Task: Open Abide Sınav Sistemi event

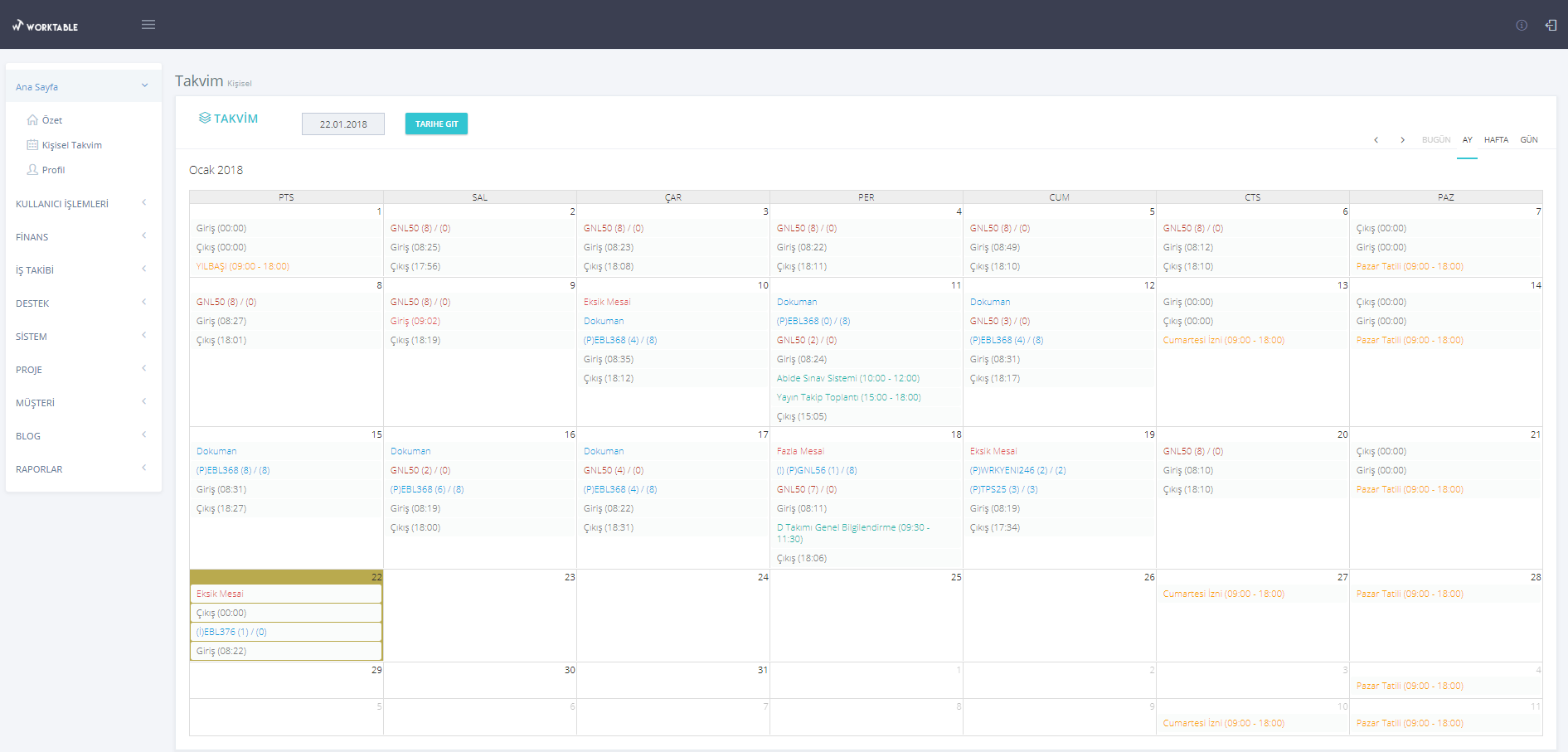Action: click(x=847, y=378)
